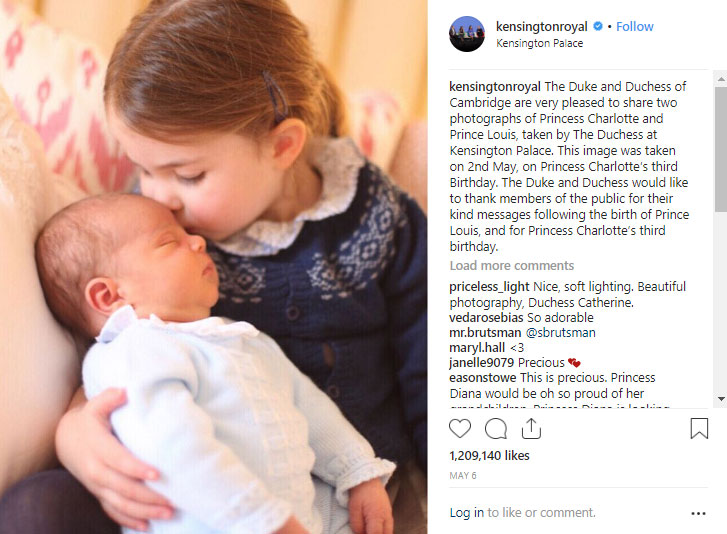The width and height of the screenshot is (727, 534).
Task: Load more comments
Action: pos(512,266)
